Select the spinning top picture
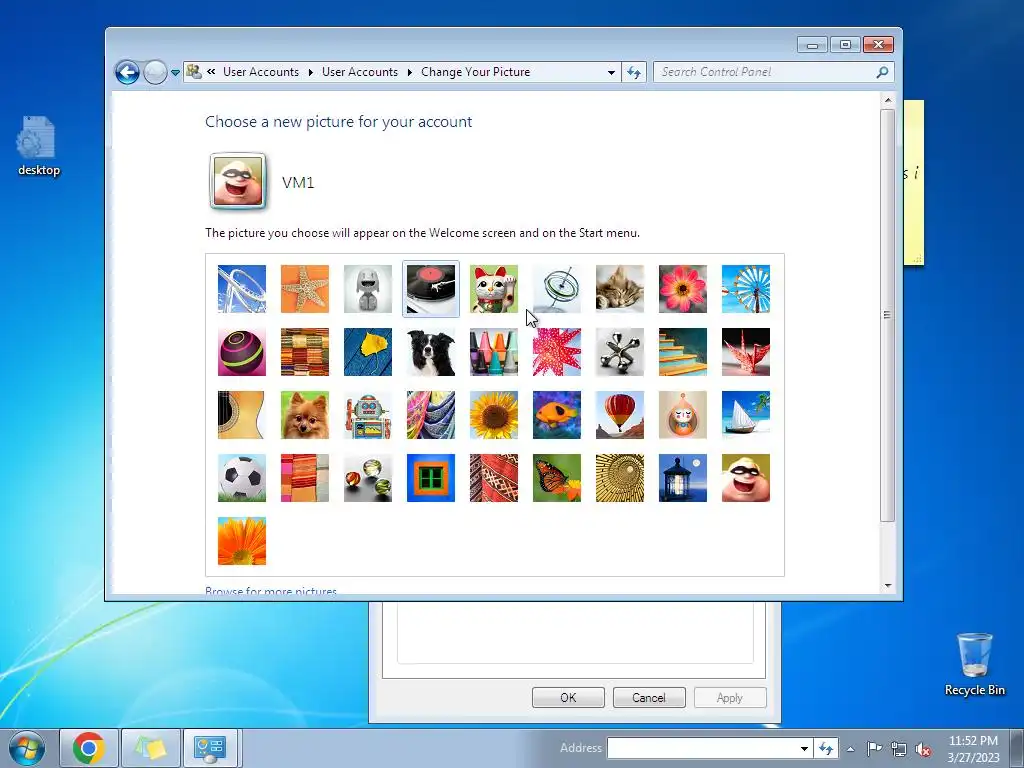Image resolution: width=1024 pixels, height=768 pixels. [557, 289]
